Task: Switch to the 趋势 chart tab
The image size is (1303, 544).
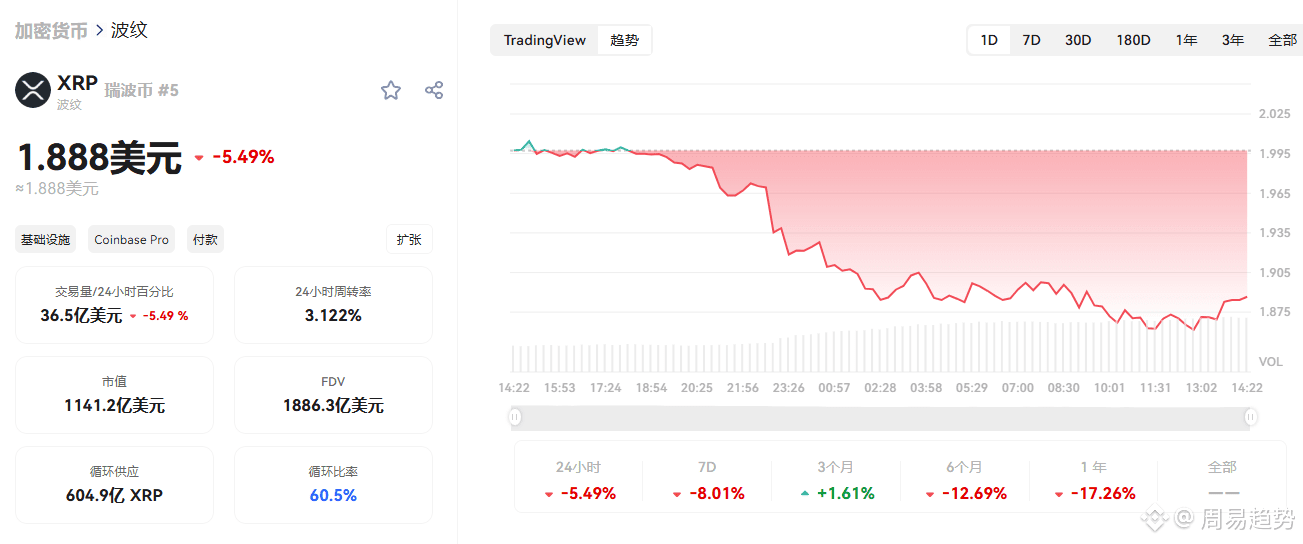Action: click(x=624, y=40)
